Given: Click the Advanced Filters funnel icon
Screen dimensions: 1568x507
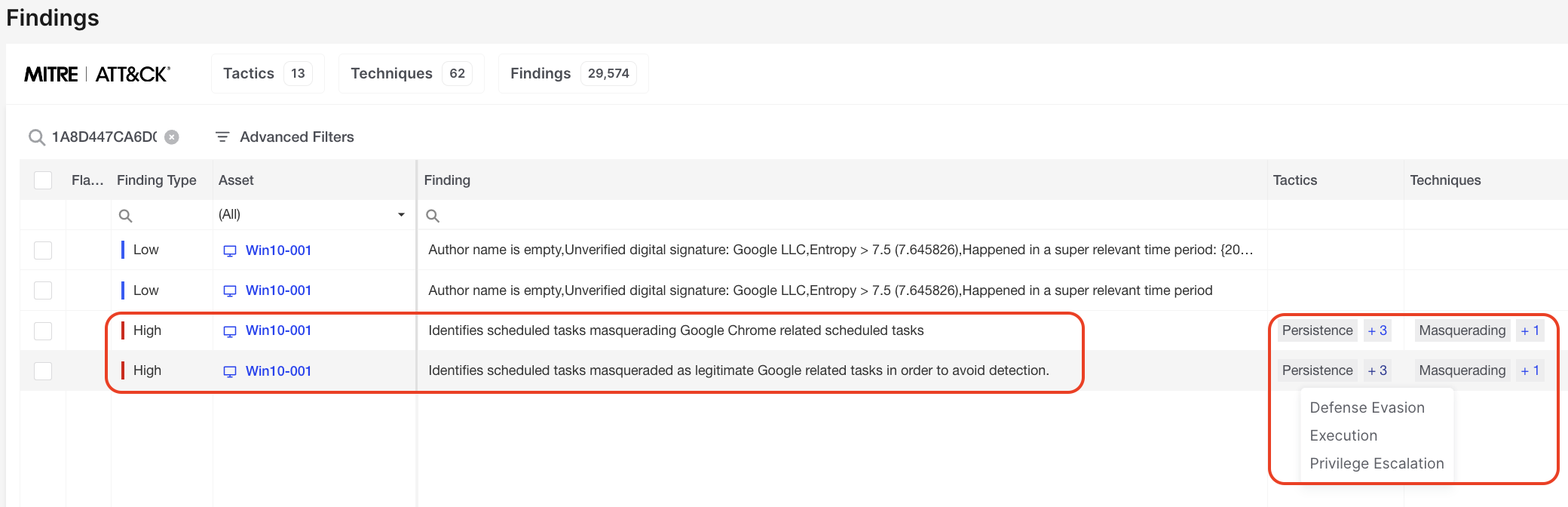Looking at the screenshot, I should click(222, 137).
